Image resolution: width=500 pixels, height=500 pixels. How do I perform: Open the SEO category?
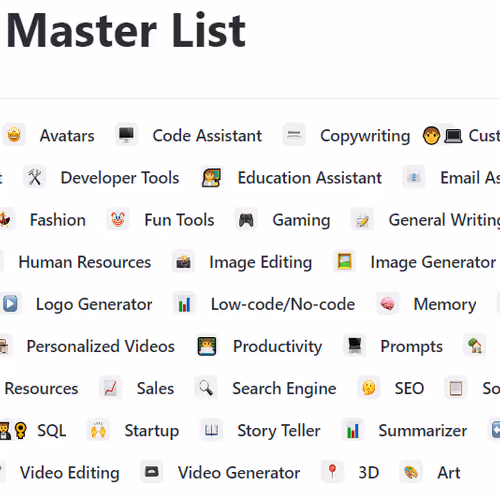[409, 389]
